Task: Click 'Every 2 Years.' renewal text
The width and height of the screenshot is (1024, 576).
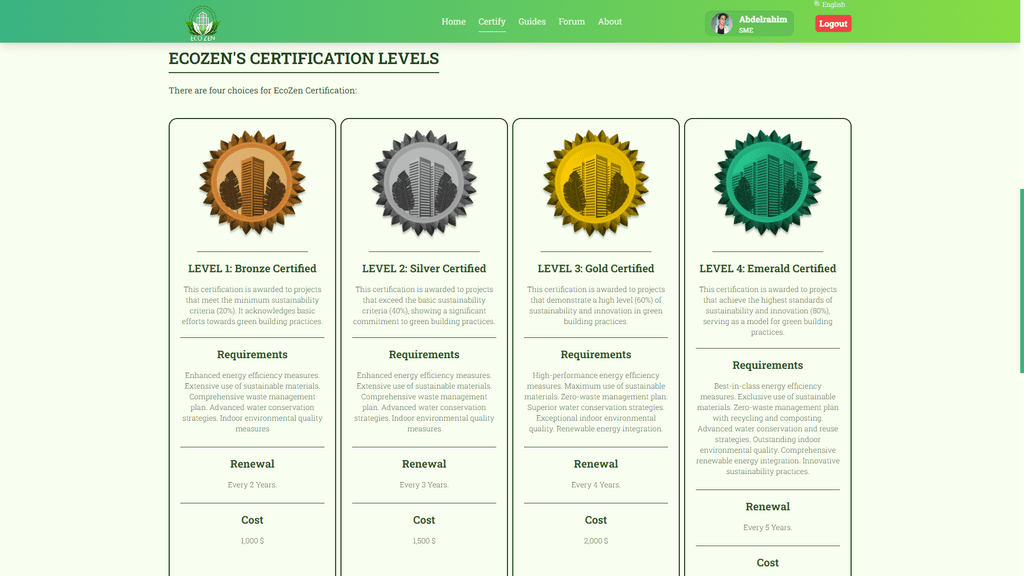Action: pos(252,485)
